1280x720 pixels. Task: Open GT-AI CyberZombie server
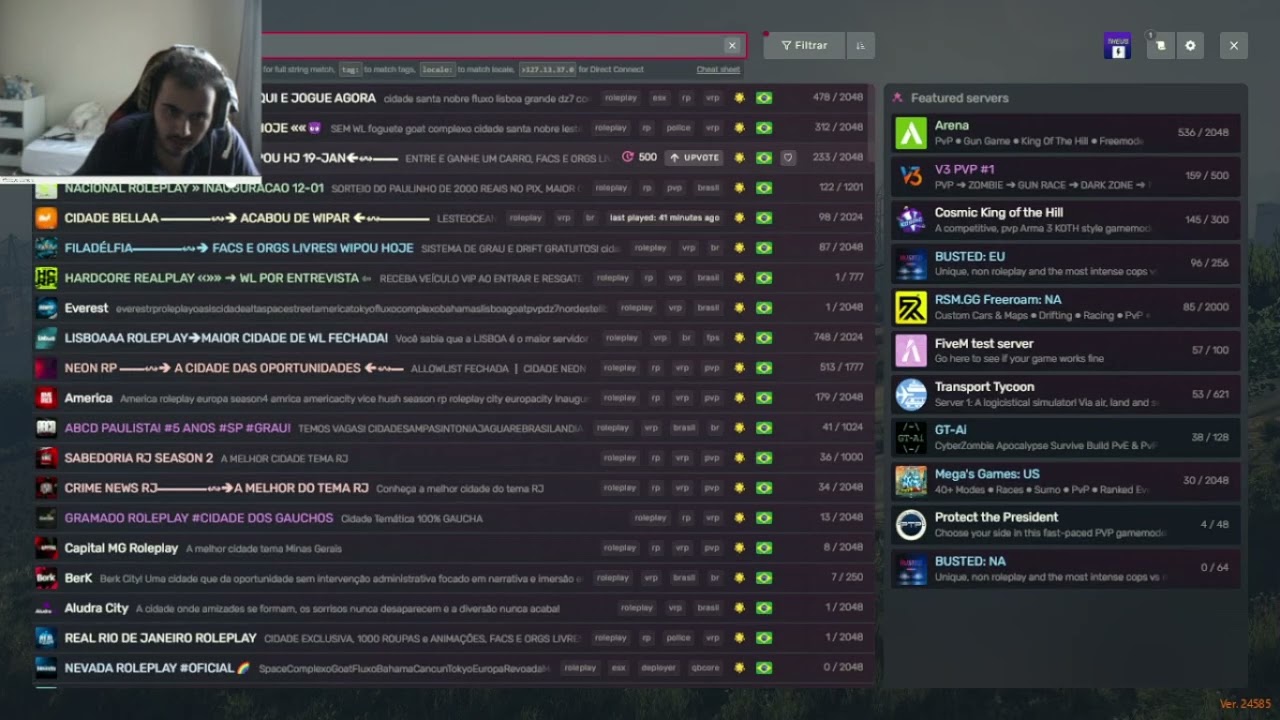pos(1066,437)
